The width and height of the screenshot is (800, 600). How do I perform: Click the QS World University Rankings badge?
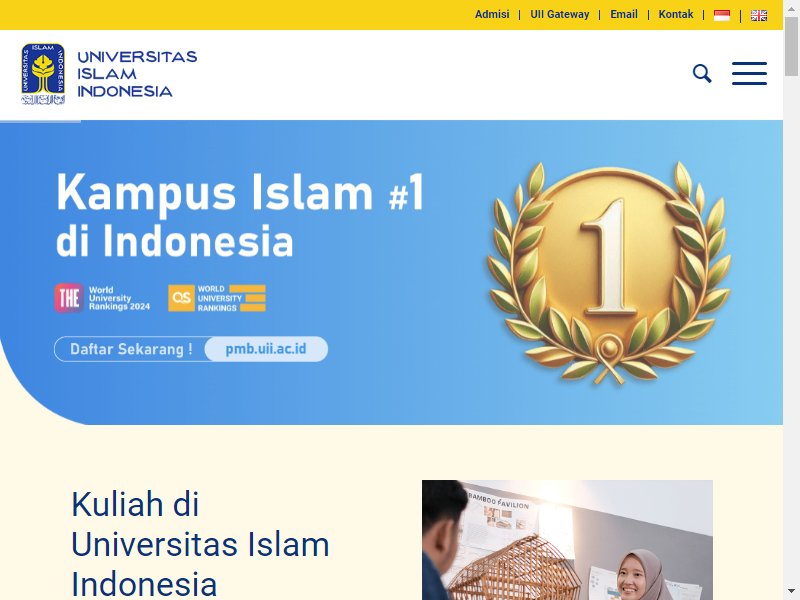point(217,298)
